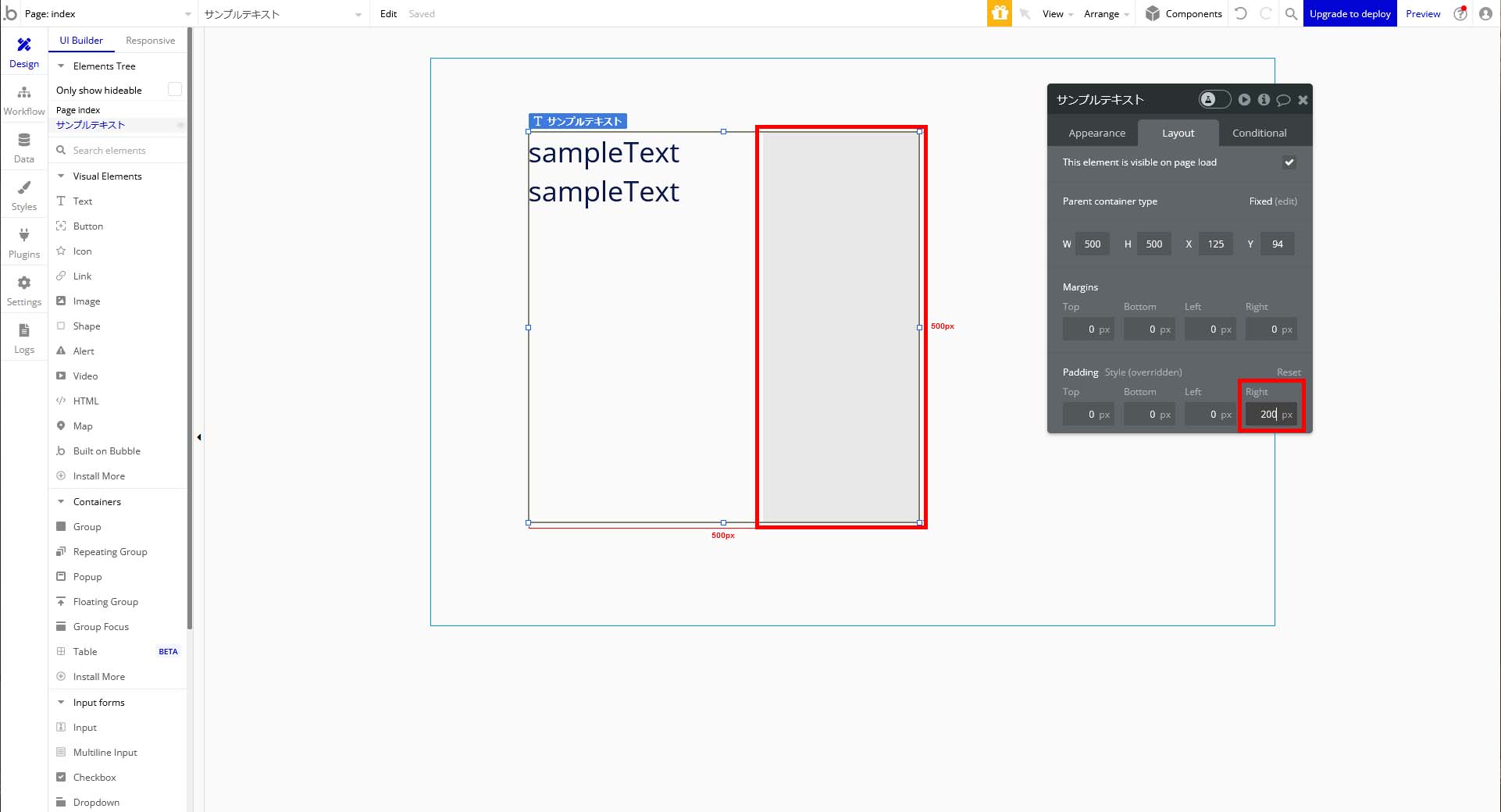Viewport: 1501px width, 812px height.
Task: Open the user account icon
Action: click(x=1485, y=13)
